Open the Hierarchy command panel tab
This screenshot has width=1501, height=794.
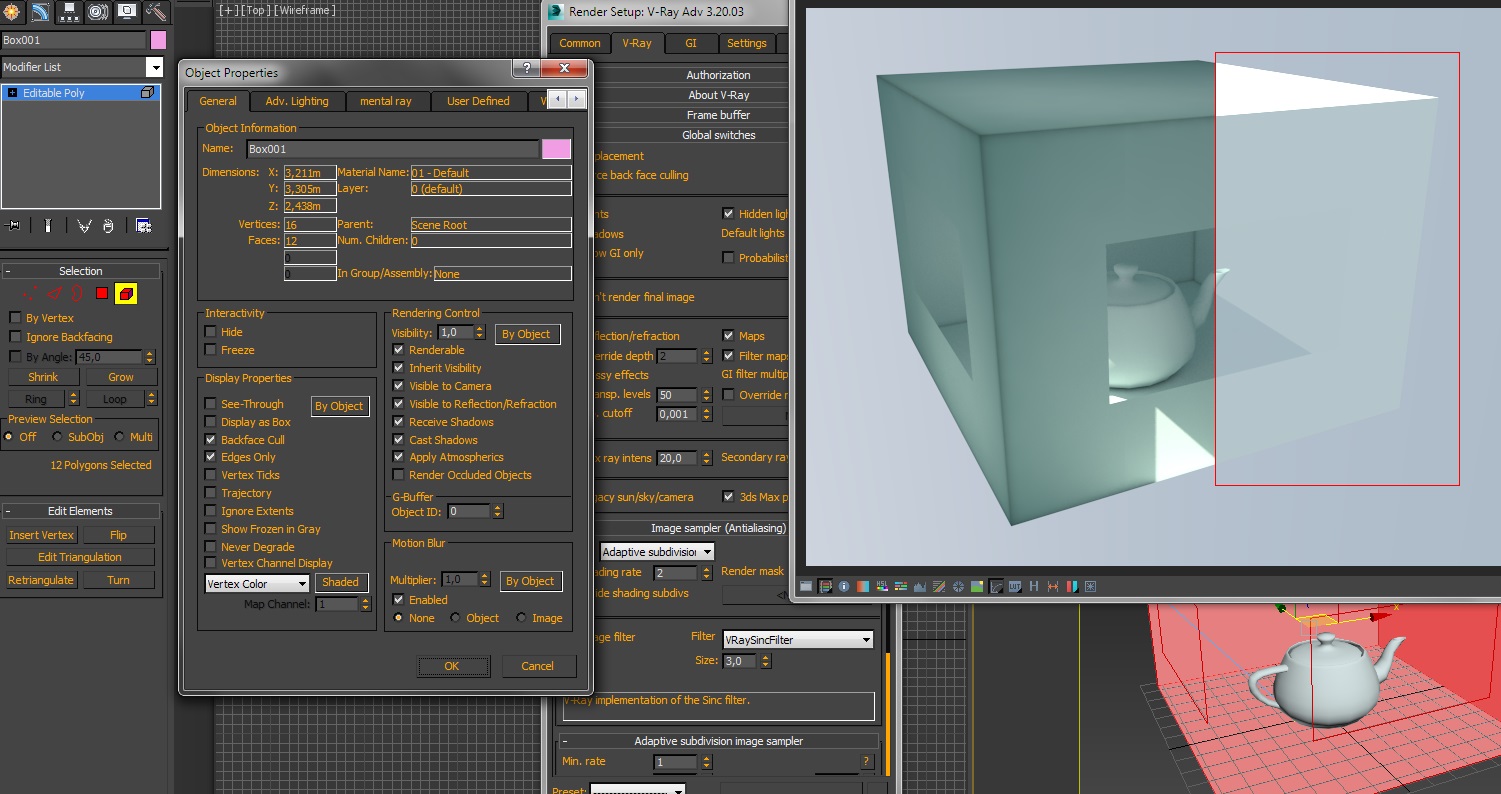(69, 12)
